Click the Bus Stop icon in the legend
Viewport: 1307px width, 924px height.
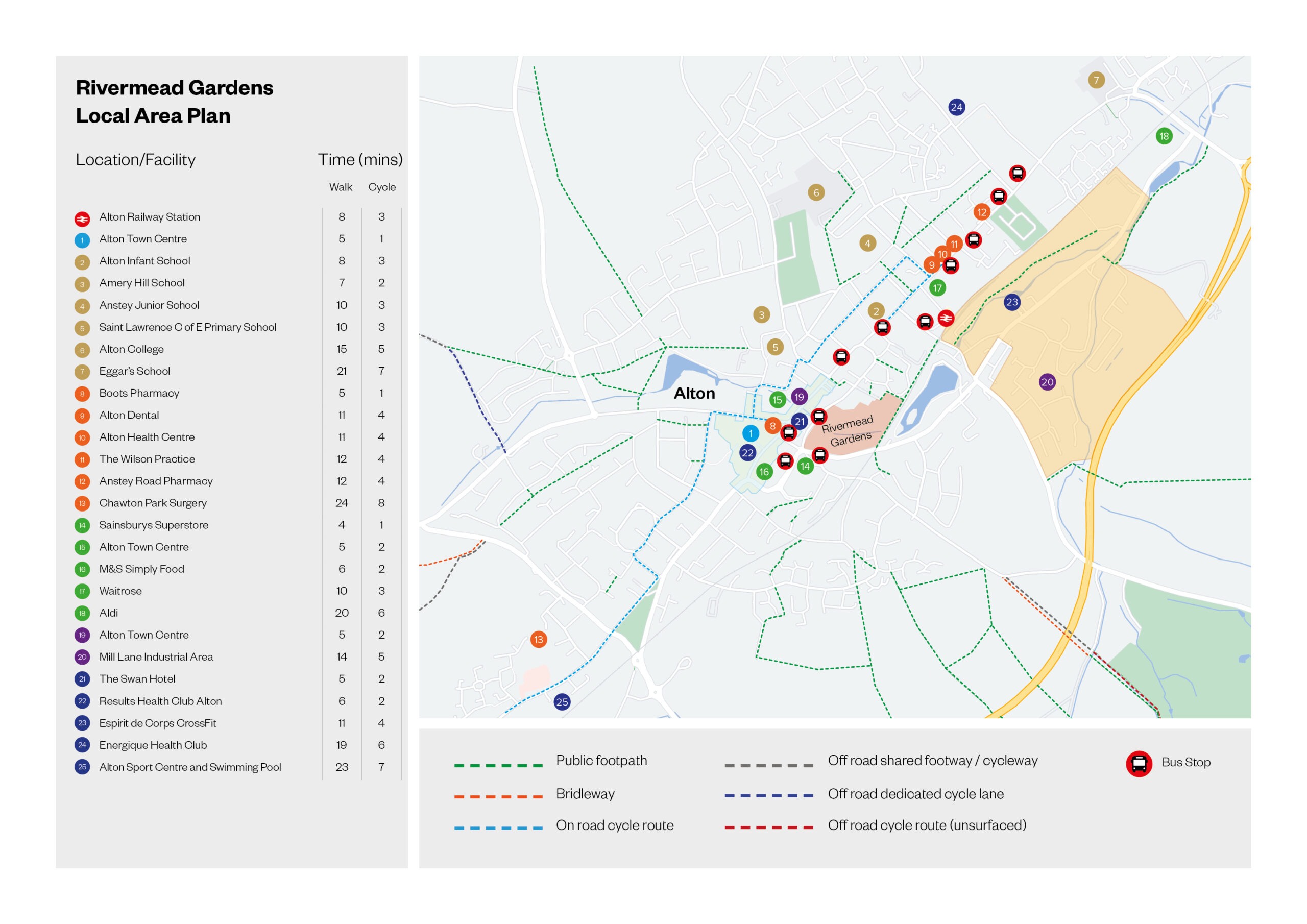(1139, 764)
